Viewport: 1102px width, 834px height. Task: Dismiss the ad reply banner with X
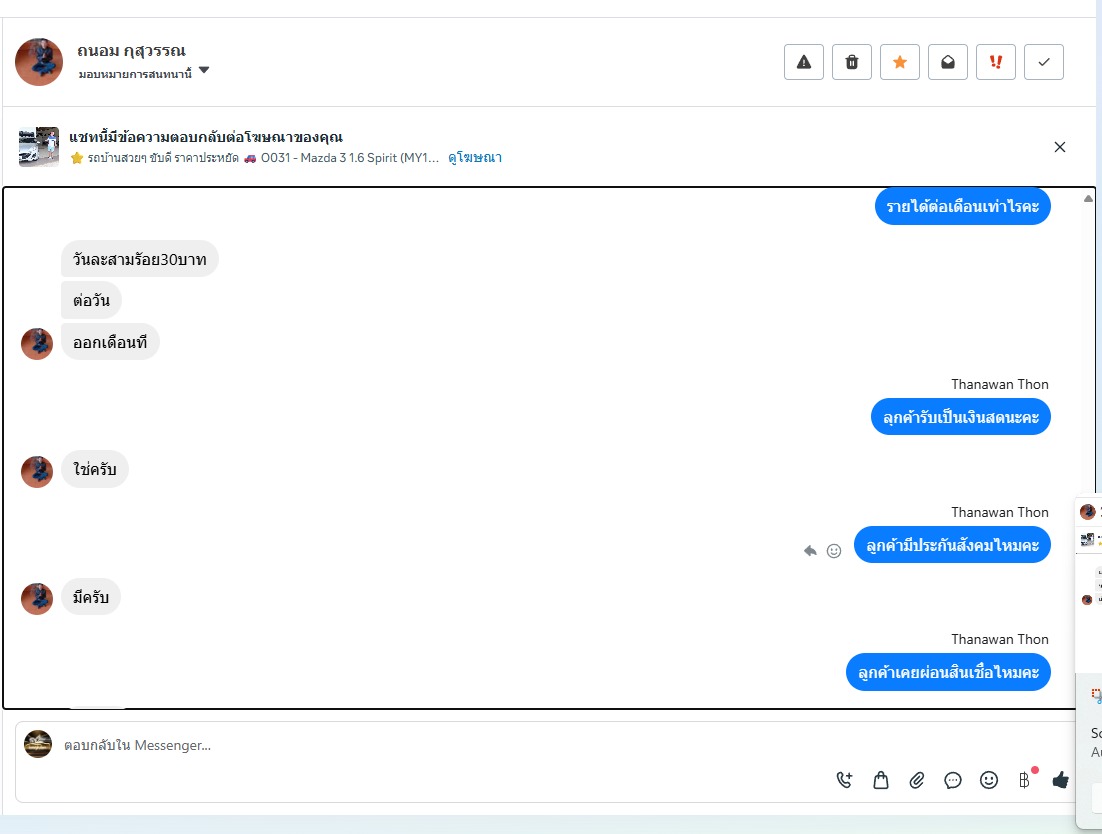pyautogui.click(x=1060, y=147)
